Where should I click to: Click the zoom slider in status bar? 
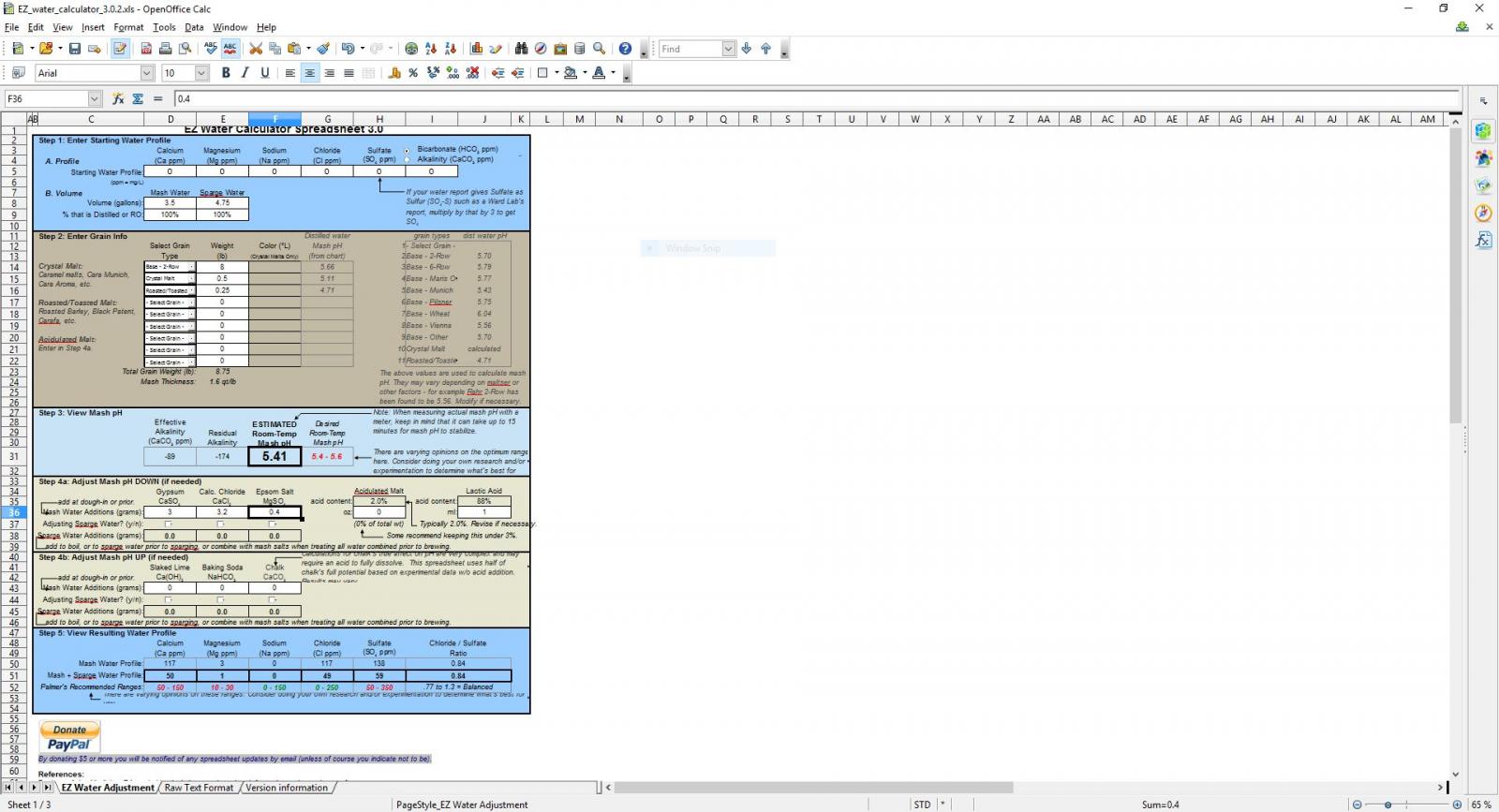tap(1388, 805)
